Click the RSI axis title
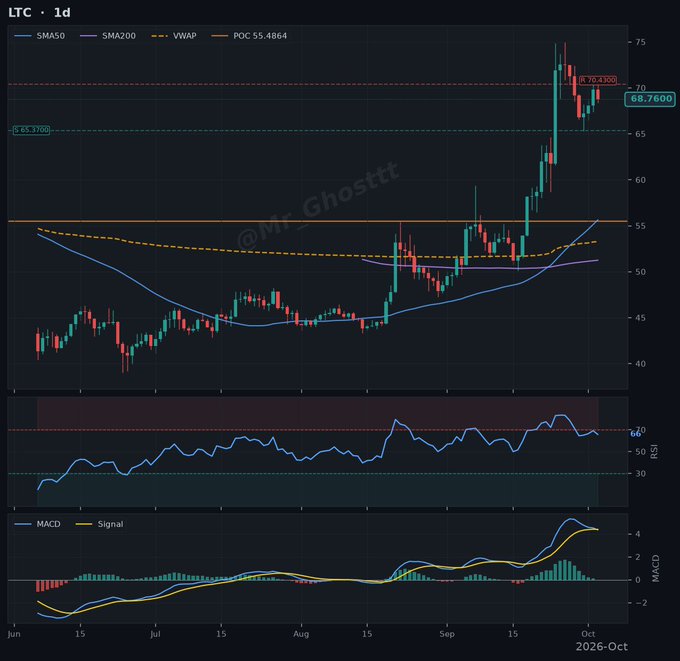 point(654,452)
